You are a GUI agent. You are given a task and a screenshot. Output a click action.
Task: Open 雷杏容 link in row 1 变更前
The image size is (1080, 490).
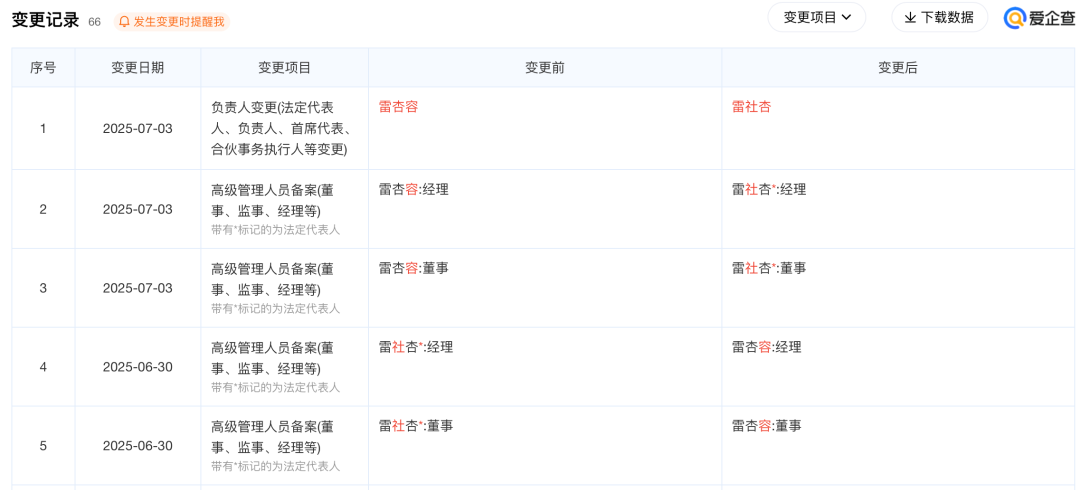tap(398, 106)
